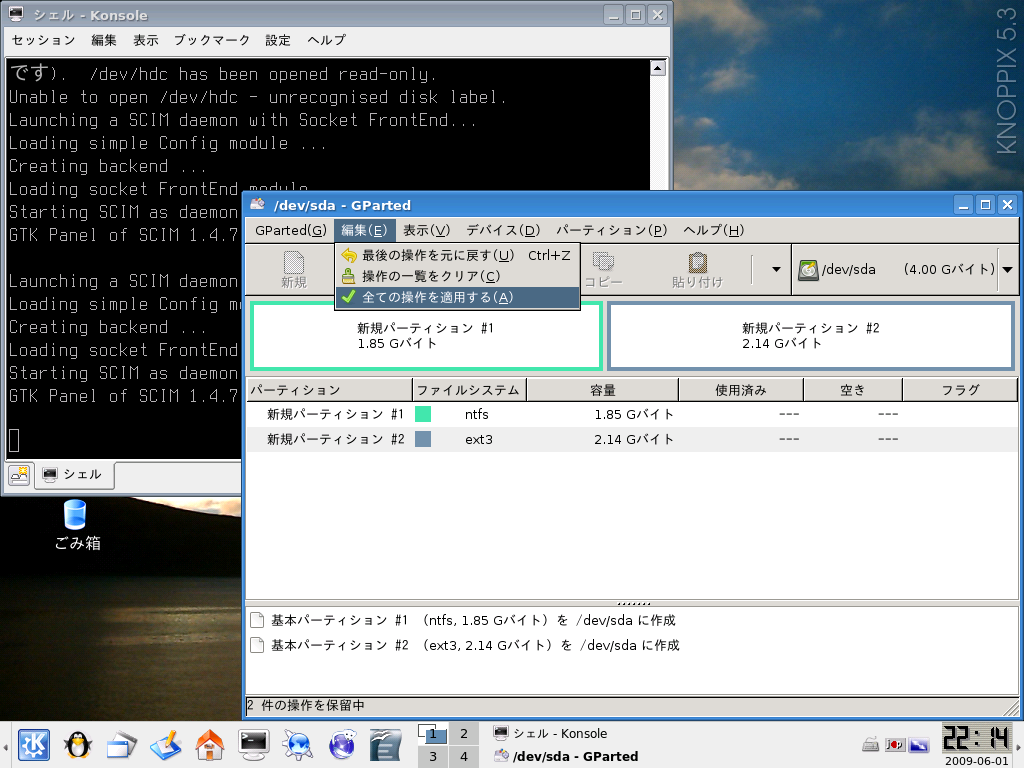Open the パーティション(P) menu
This screenshot has height=768, width=1024.
(x=611, y=230)
